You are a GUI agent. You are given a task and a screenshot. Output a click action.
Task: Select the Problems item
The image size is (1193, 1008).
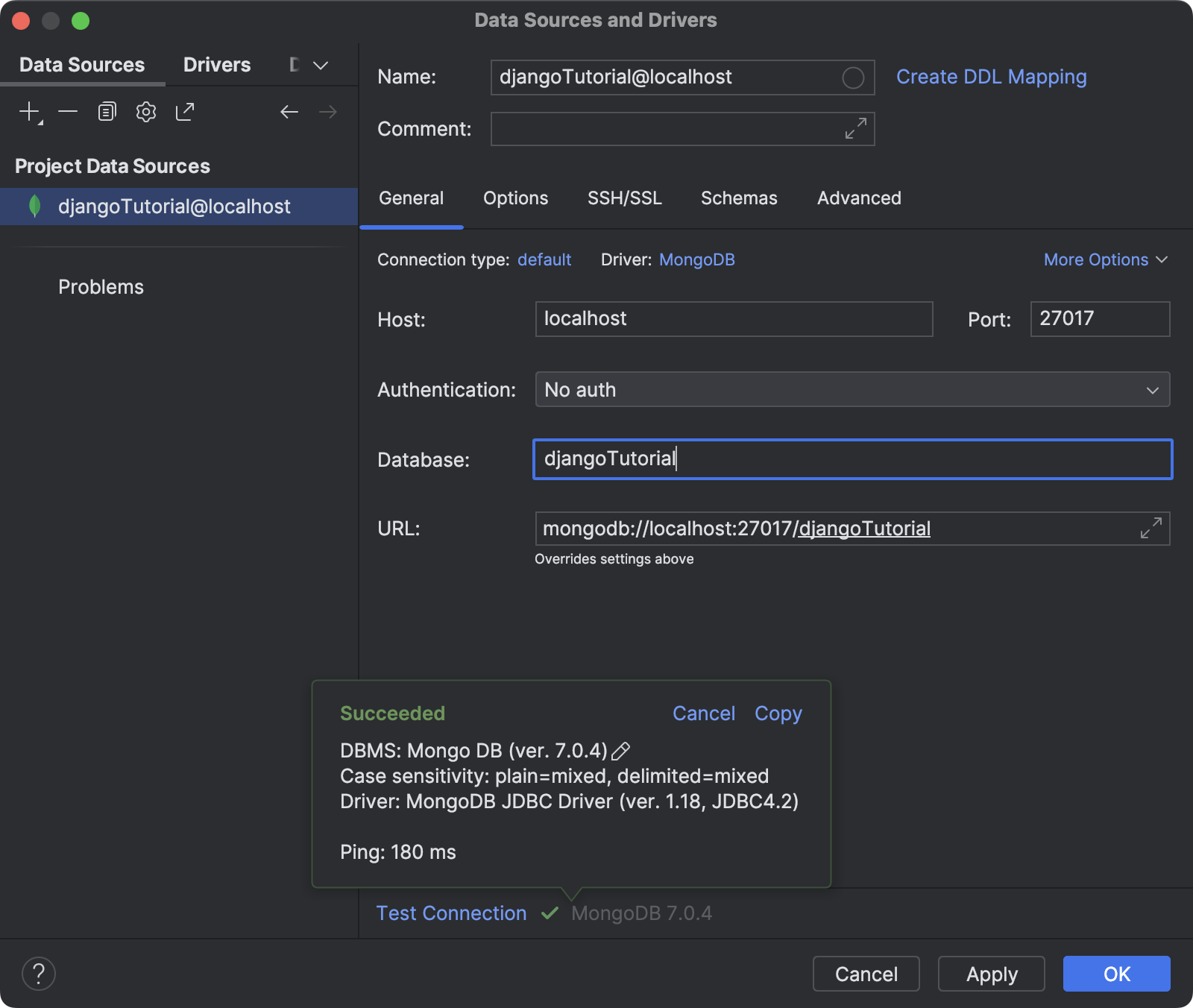point(101,287)
